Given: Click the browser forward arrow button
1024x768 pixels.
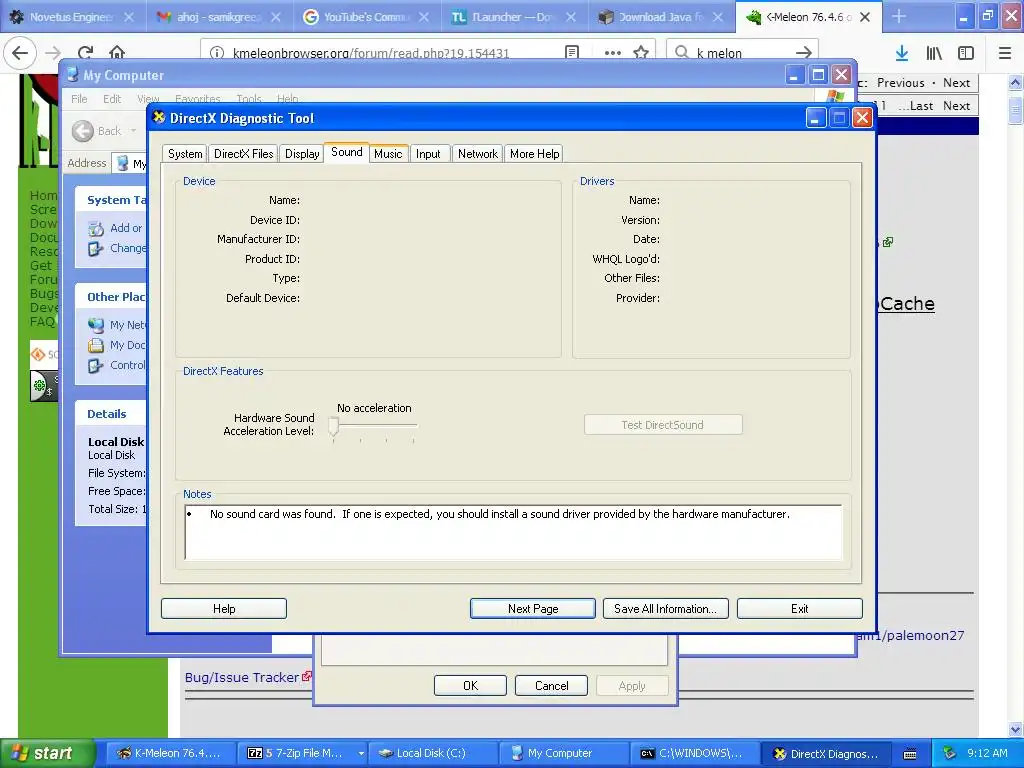Looking at the screenshot, I should coord(53,53).
